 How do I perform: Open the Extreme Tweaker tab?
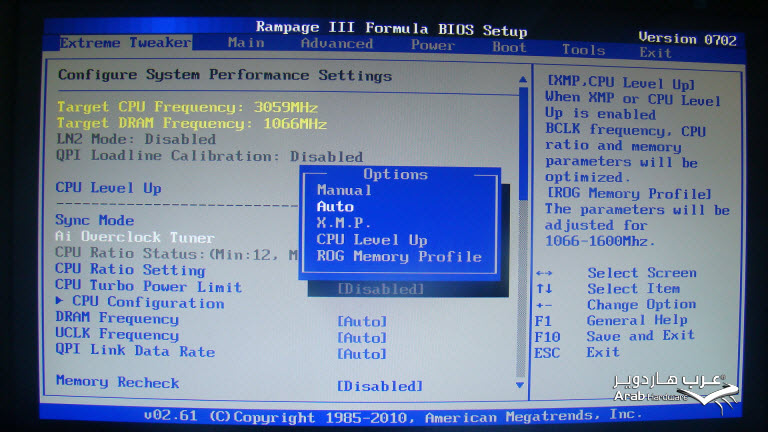coord(125,43)
